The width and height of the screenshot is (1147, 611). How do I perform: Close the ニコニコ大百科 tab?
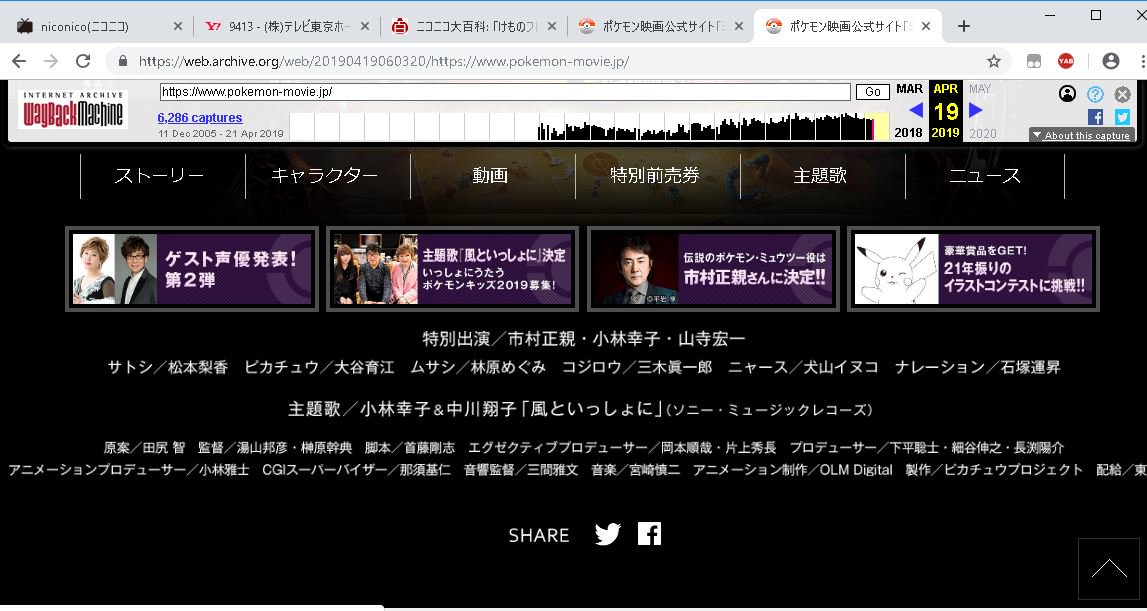[552, 26]
